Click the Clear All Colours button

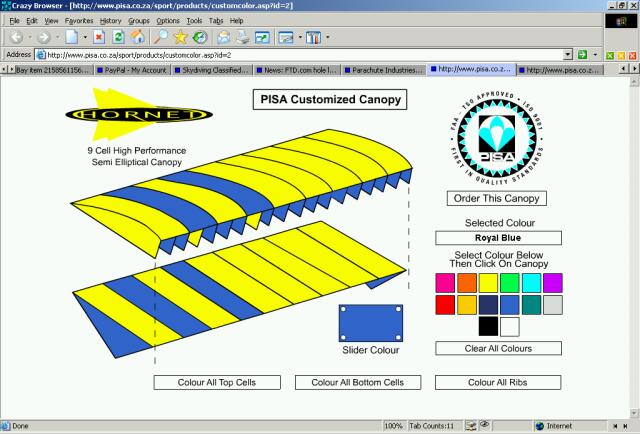pyautogui.click(x=498, y=348)
